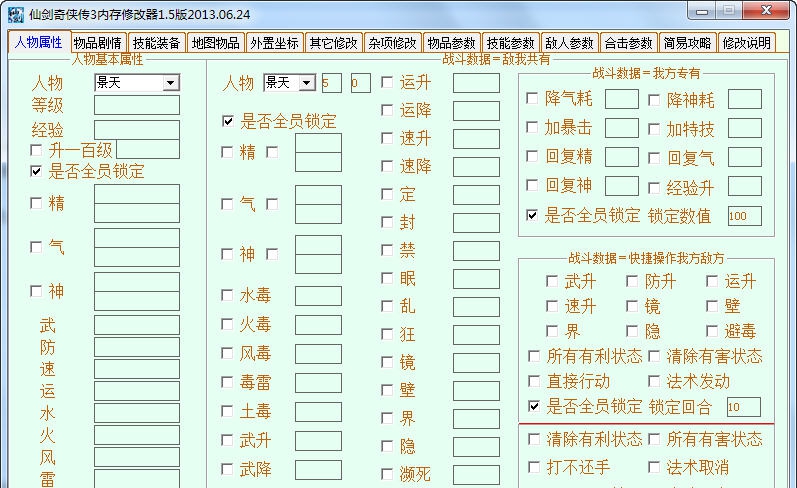This screenshot has width=797, height=488.
Task: Click the 防 attribute input field
Action: tap(137, 347)
